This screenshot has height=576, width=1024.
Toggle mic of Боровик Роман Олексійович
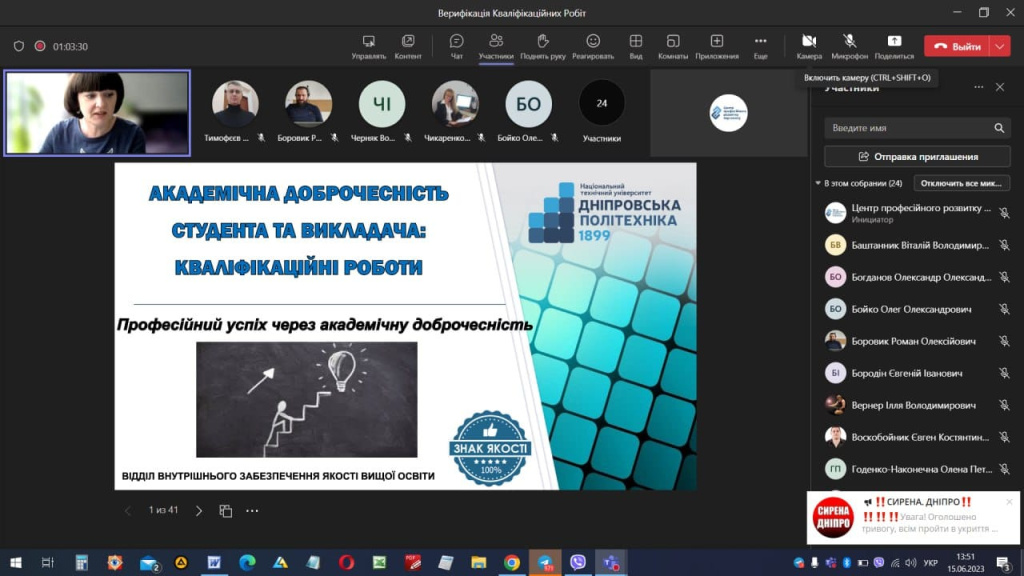pyautogui.click(x=1004, y=341)
